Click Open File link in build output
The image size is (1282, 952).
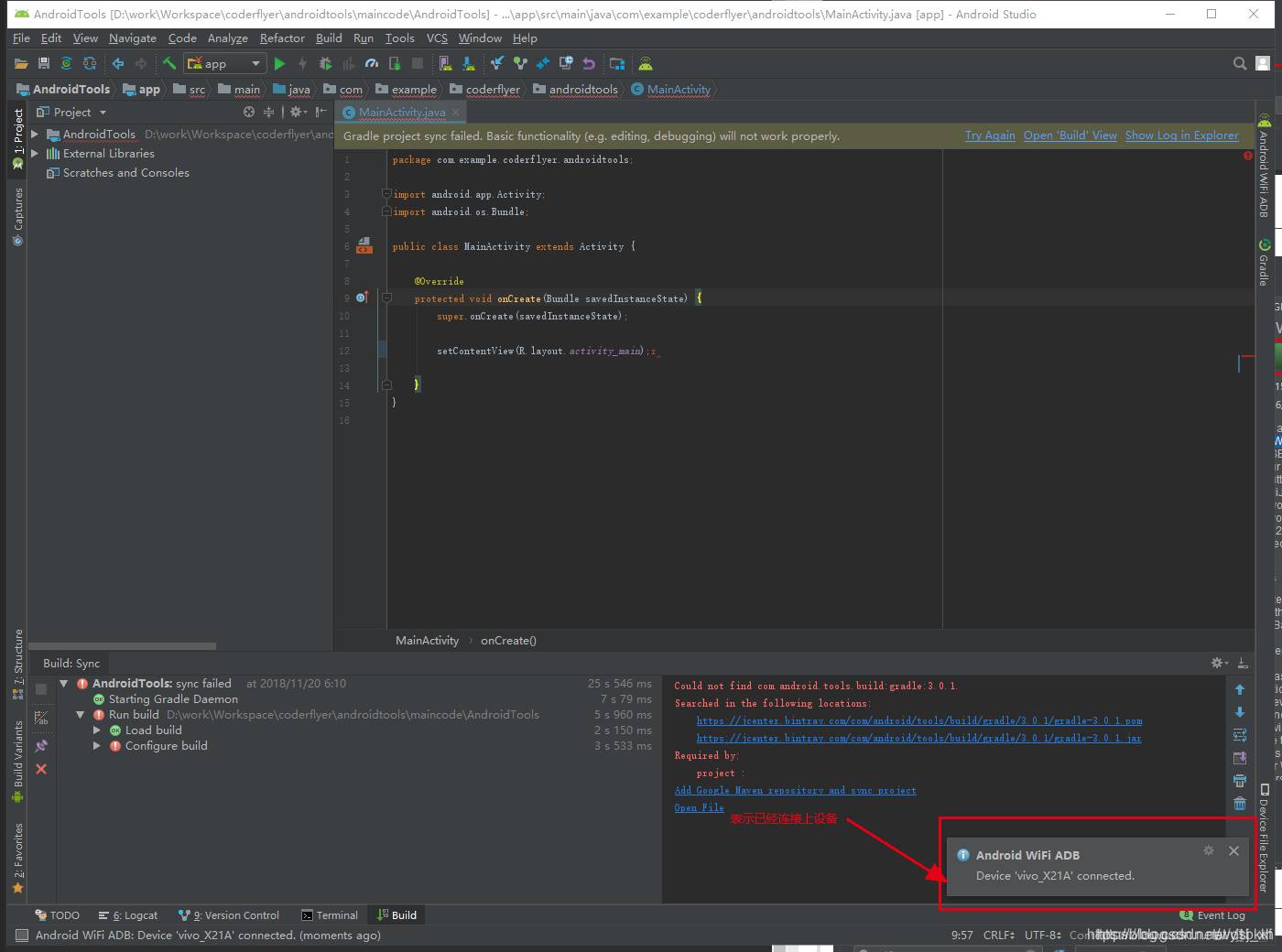click(x=699, y=808)
